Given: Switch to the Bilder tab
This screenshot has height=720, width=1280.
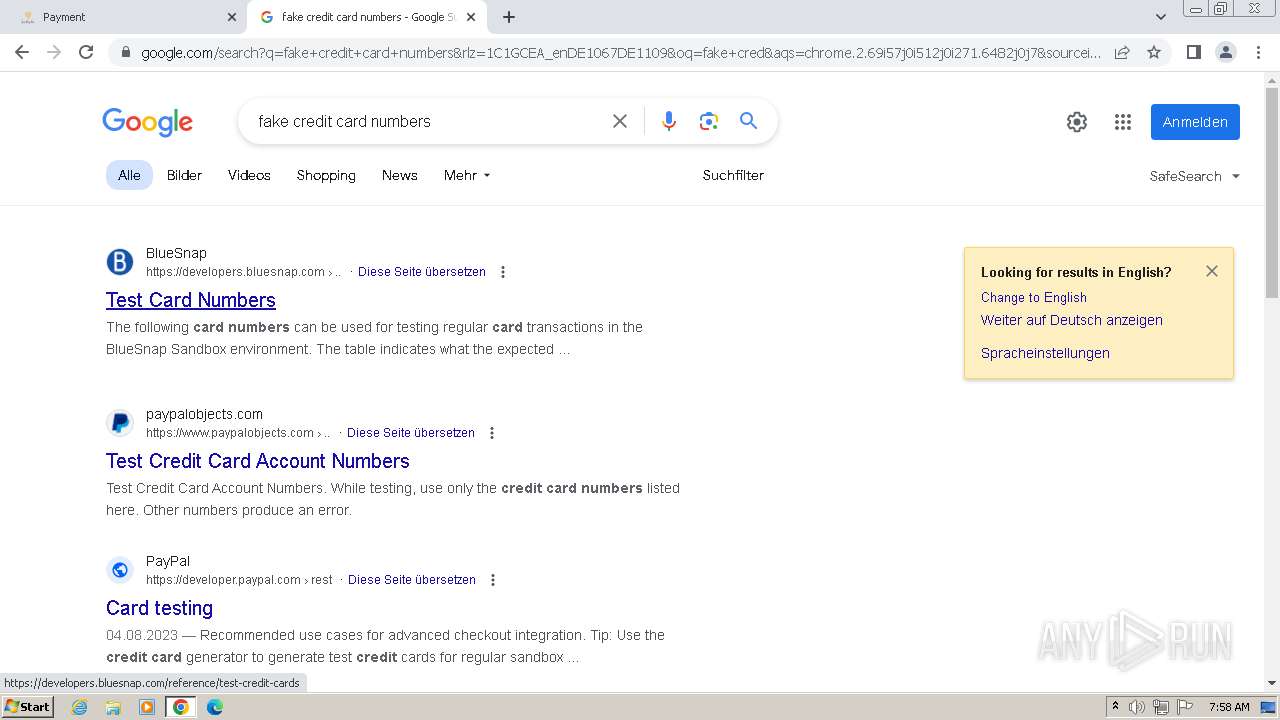Looking at the screenshot, I should tap(184, 175).
